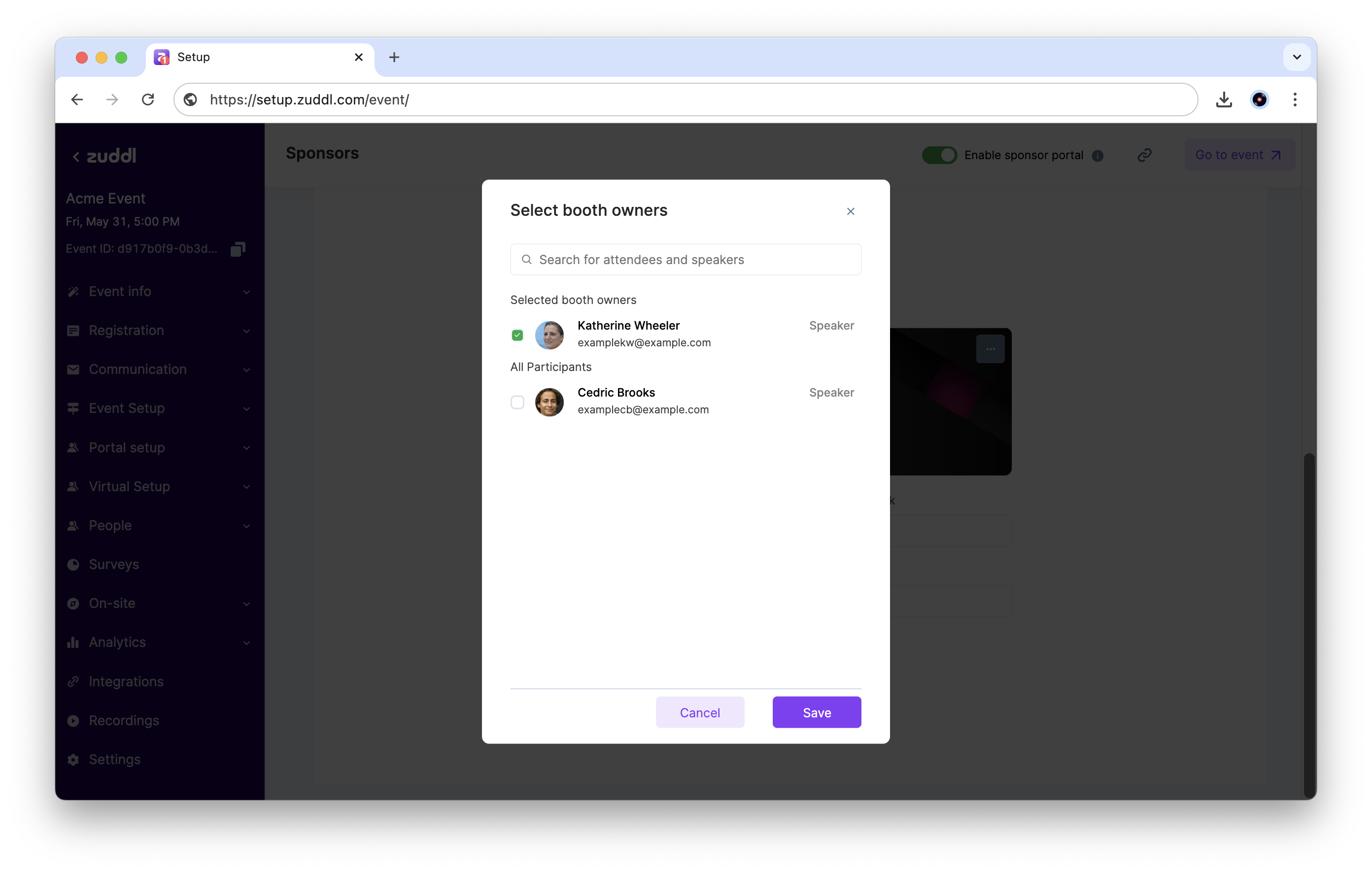Click the sponsor portal info icon
Screen dimensions: 1372x873
(x=1098, y=156)
